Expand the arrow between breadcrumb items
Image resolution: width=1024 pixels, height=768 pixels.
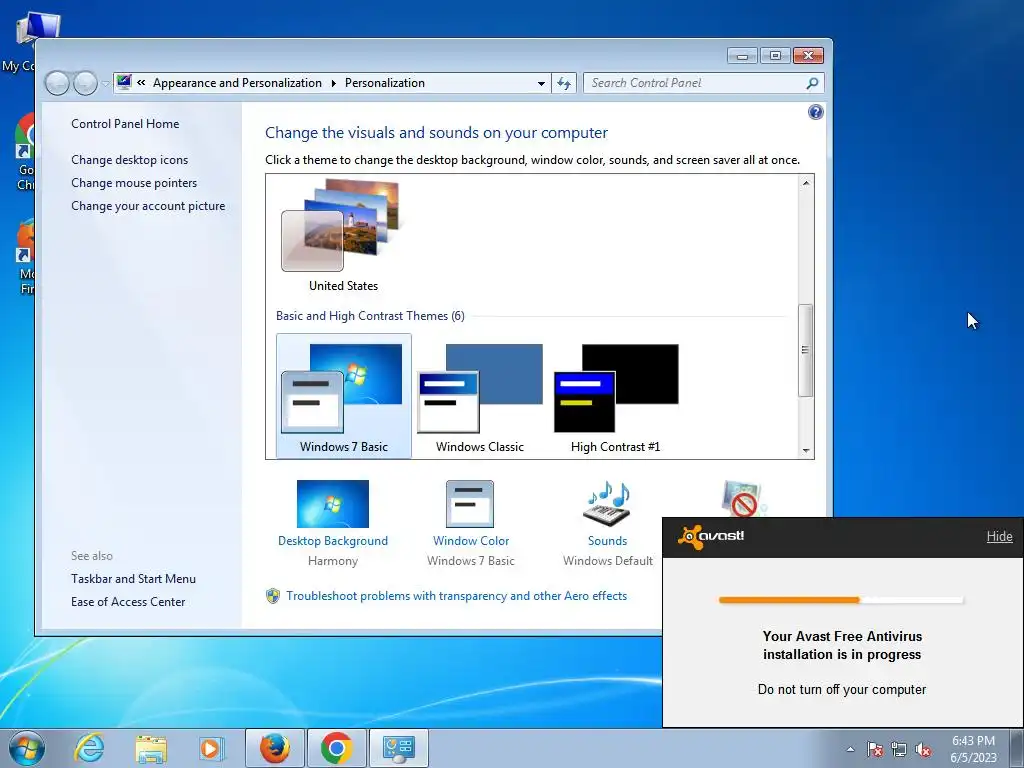333,83
